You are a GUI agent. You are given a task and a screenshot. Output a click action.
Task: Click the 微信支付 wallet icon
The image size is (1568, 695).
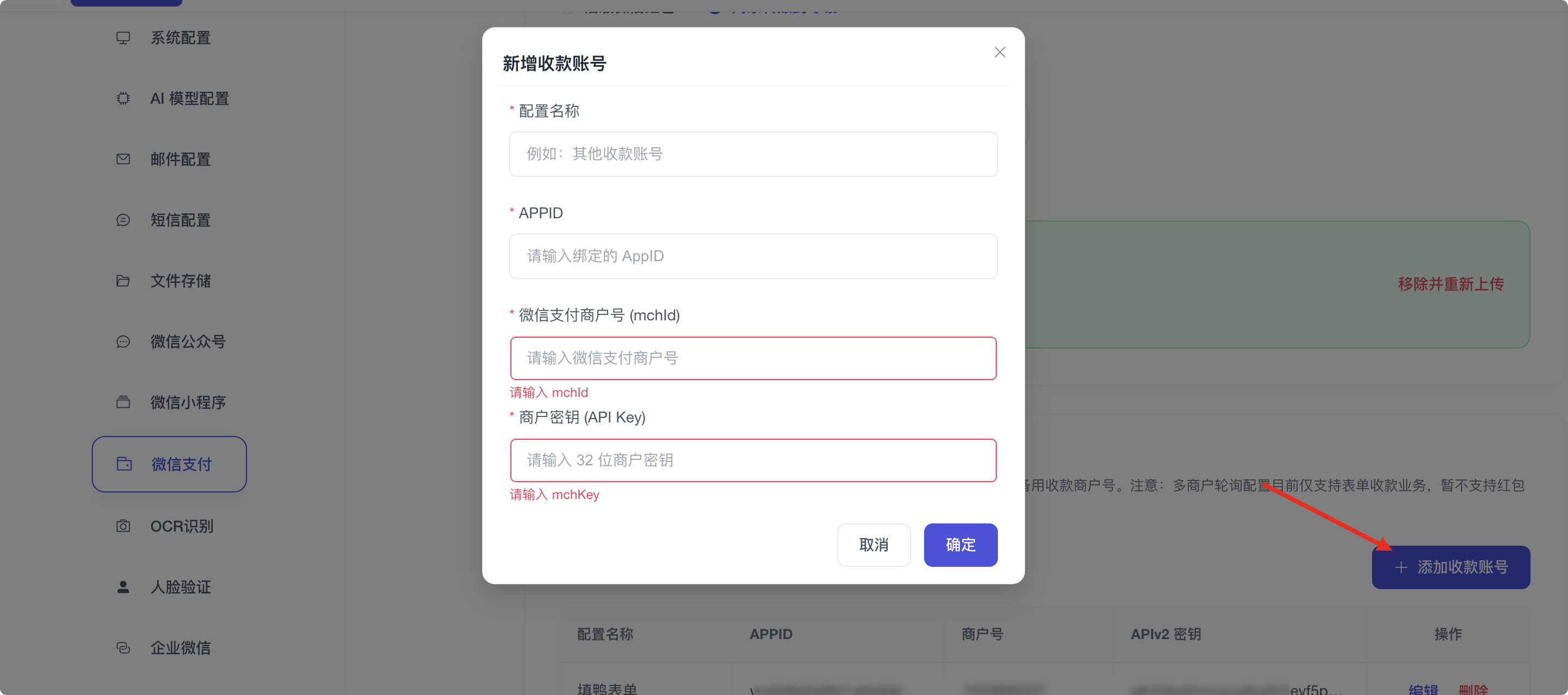[124, 464]
